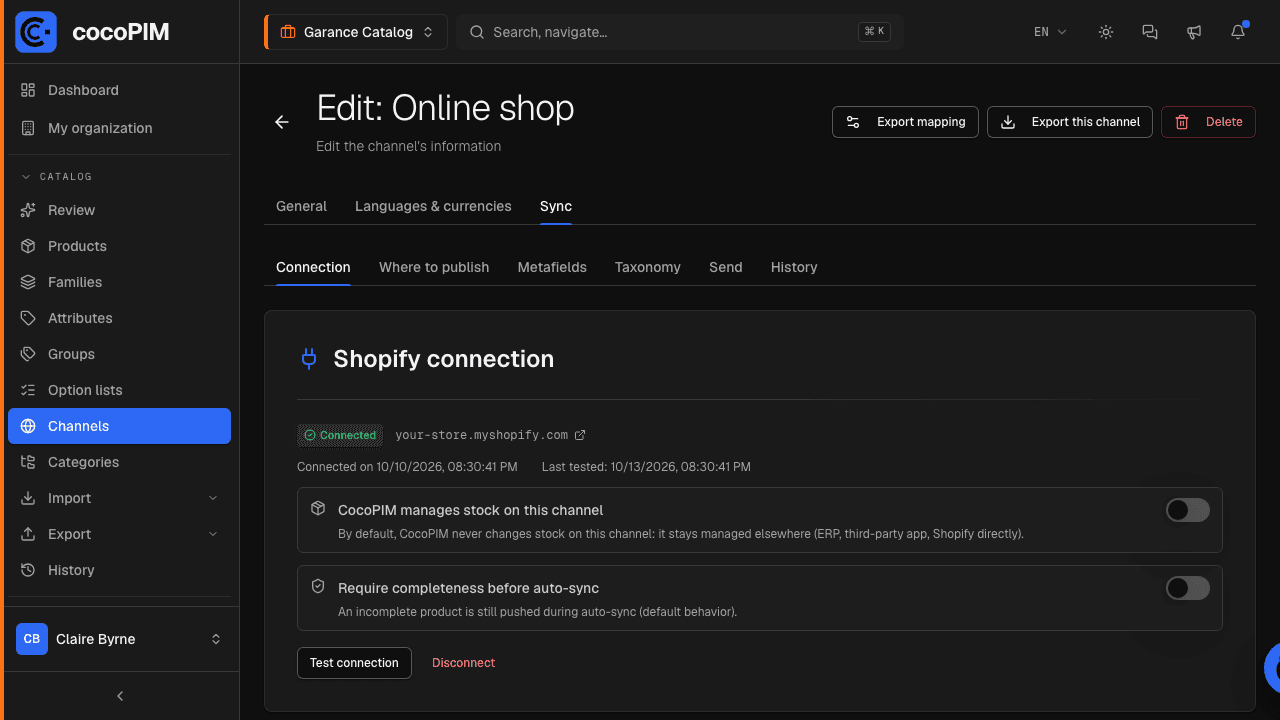Switch to the General tab
This screenshot has height=720, width=1280.
pyautogui.click(x=301, y=206)
